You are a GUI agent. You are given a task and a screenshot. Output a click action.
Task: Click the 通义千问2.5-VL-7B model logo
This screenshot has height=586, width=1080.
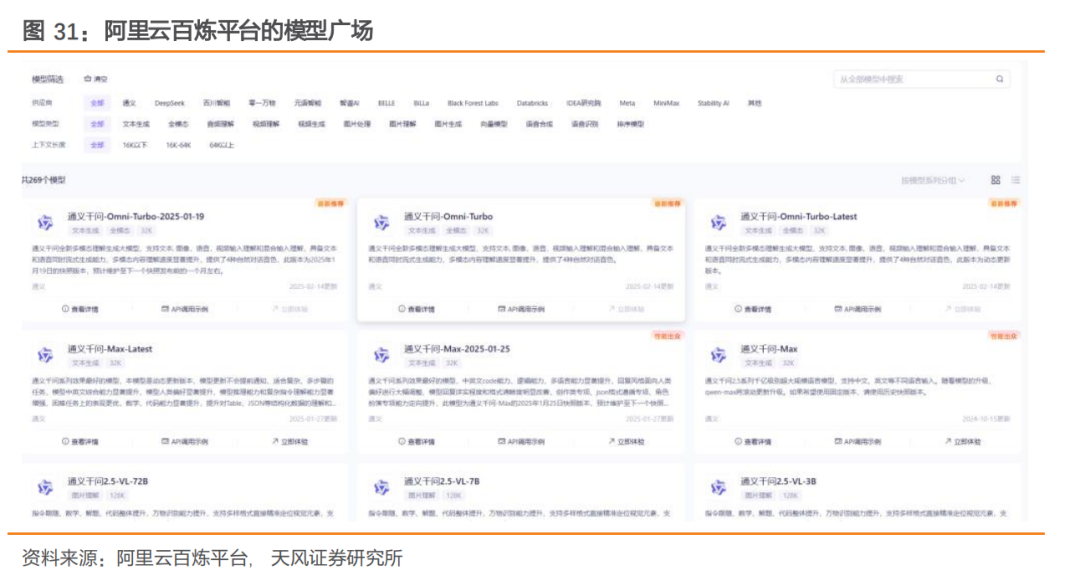(382, 488)
